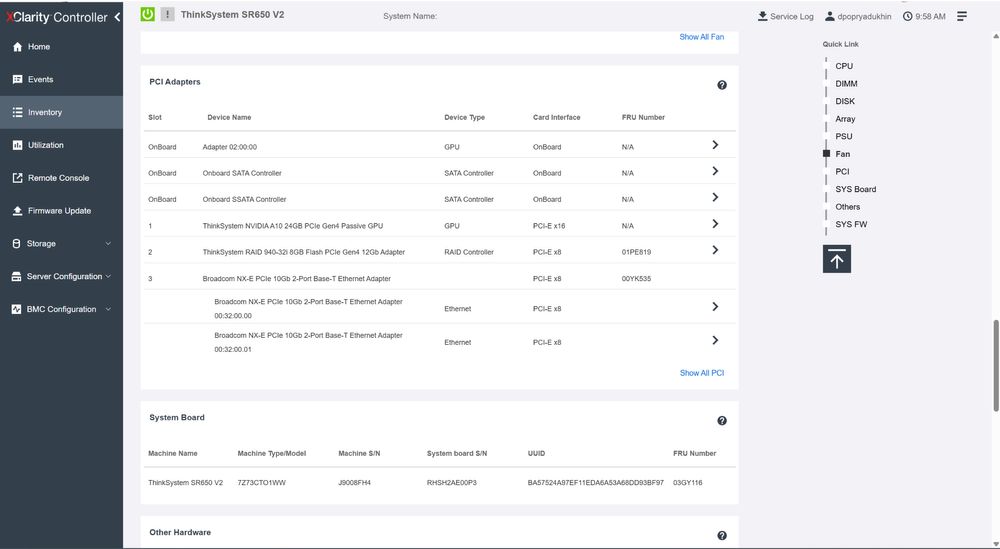The width and height of the screenshot is (1000, 549).
Task: Click system board serial RHSH2AE00P3
Action: coord(452,483)
